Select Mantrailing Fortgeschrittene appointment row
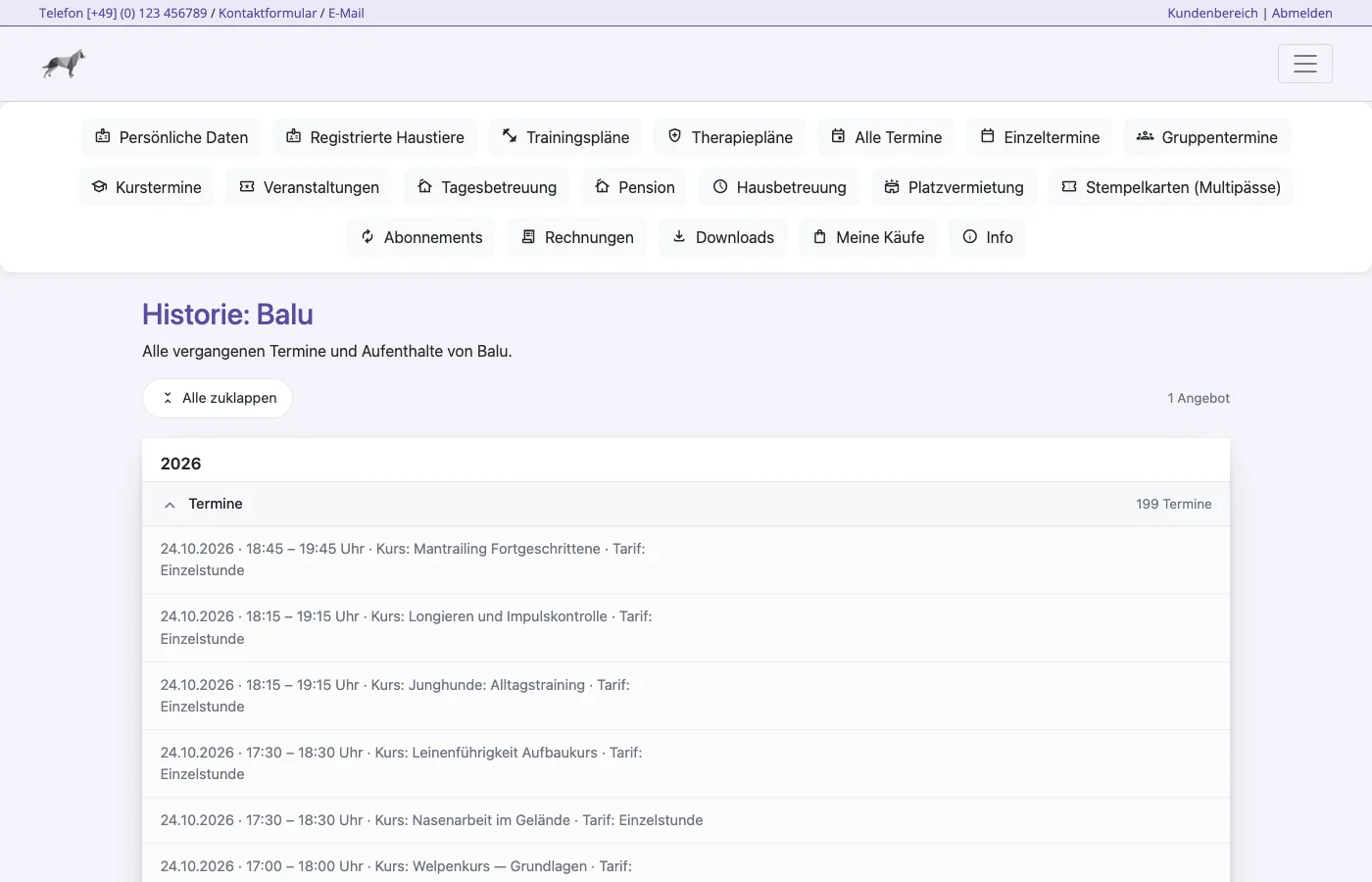 coord(686,560)
